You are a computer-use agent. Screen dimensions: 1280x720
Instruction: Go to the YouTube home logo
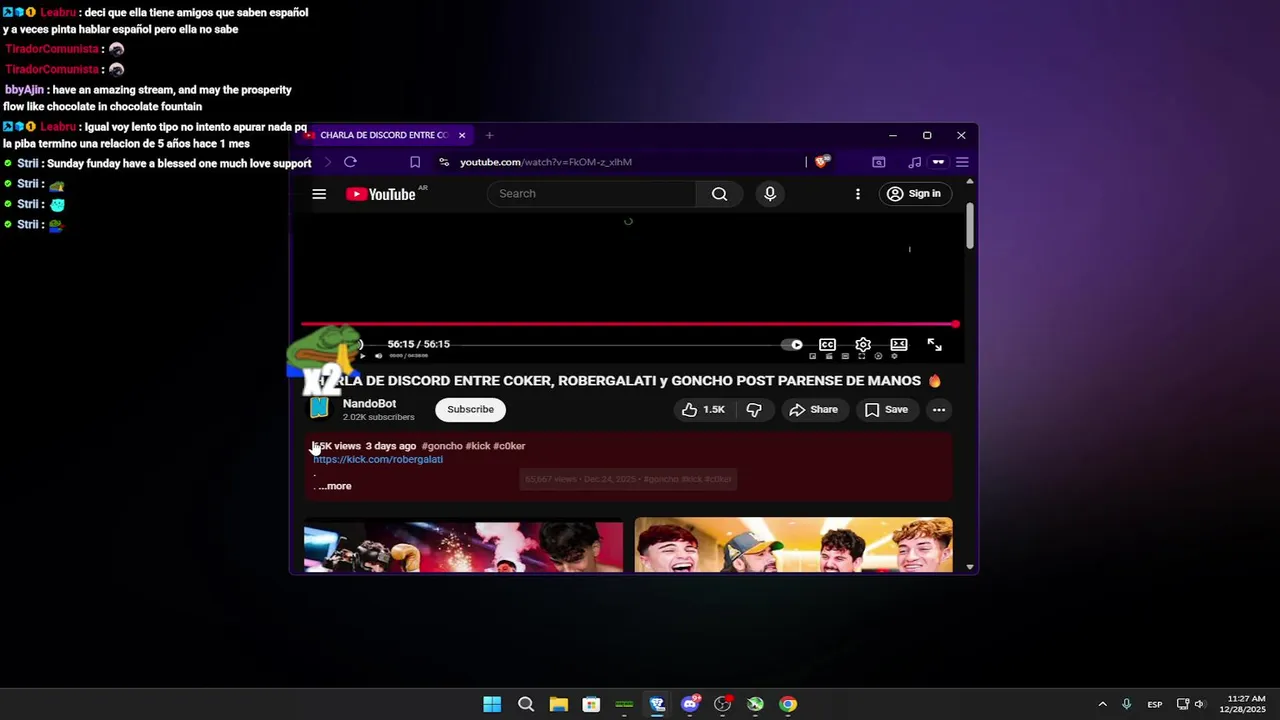[x=381, y=194]
